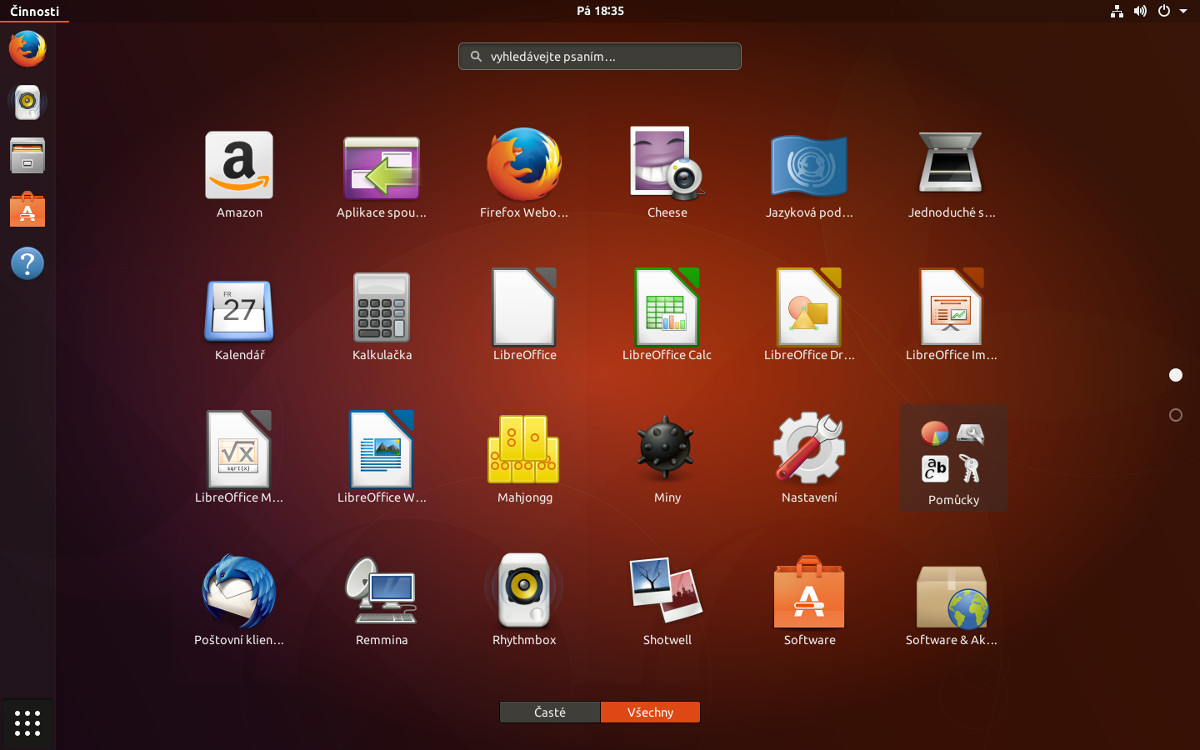Click the Činnosti activities button

pos(35,11)
